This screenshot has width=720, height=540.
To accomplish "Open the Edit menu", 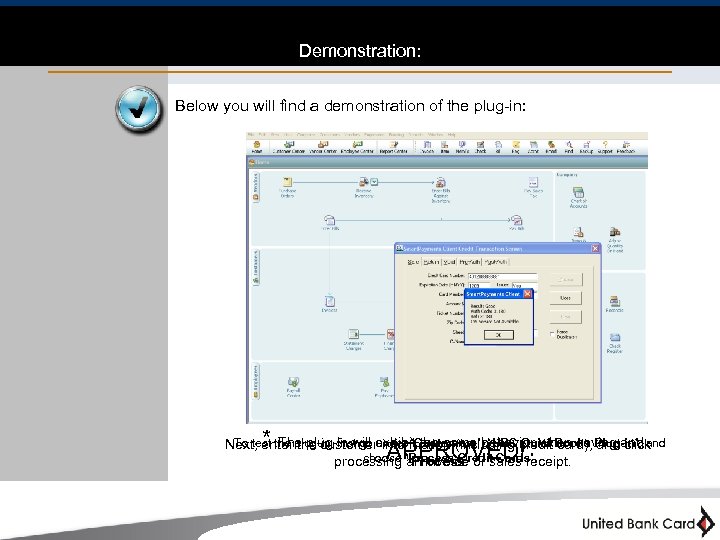I will [x=262, y=135].
